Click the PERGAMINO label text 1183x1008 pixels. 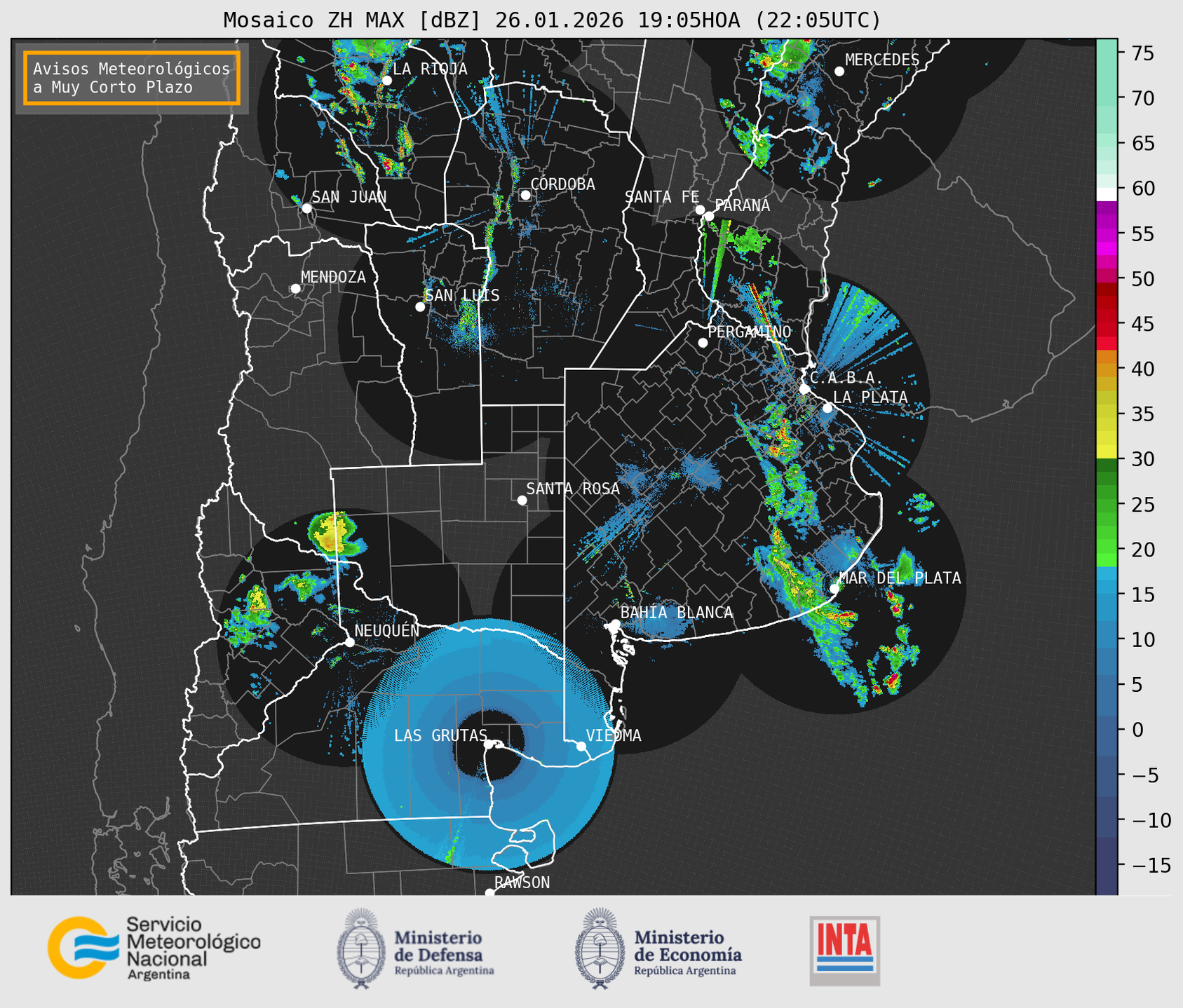point(750,332)
